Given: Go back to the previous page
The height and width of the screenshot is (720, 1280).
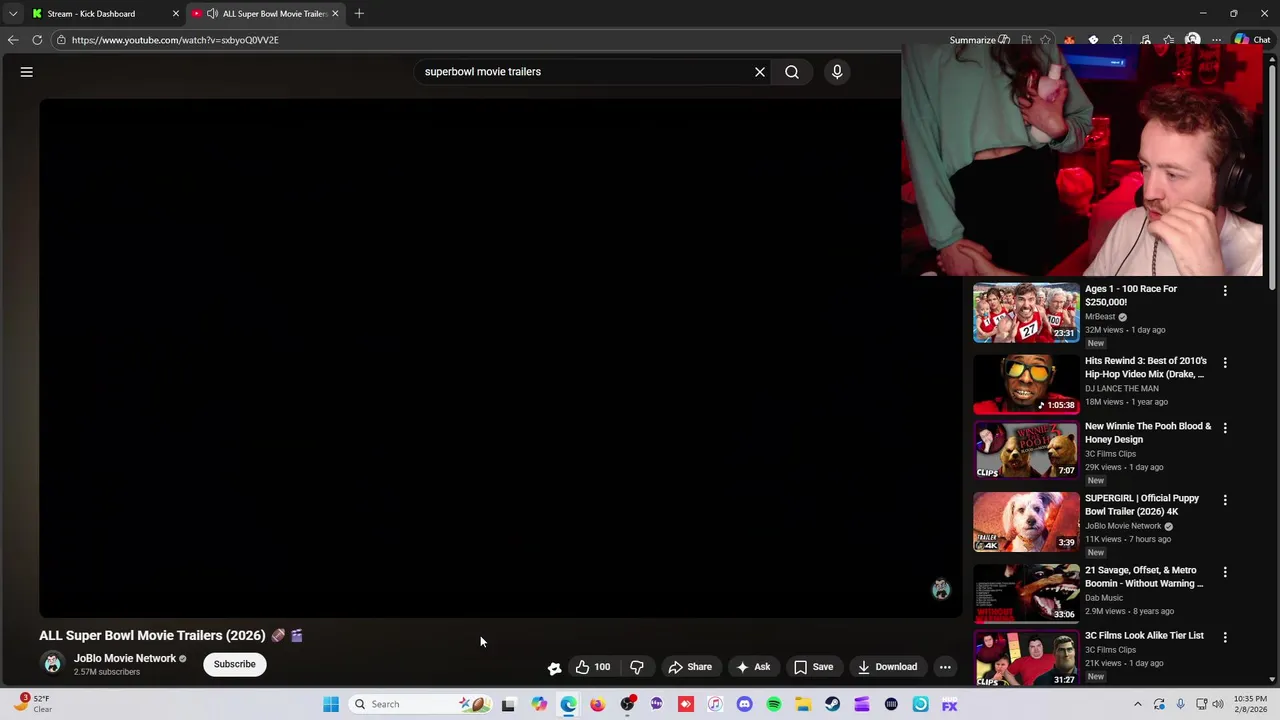Looking at the screenshot, I should click(12, 40).
